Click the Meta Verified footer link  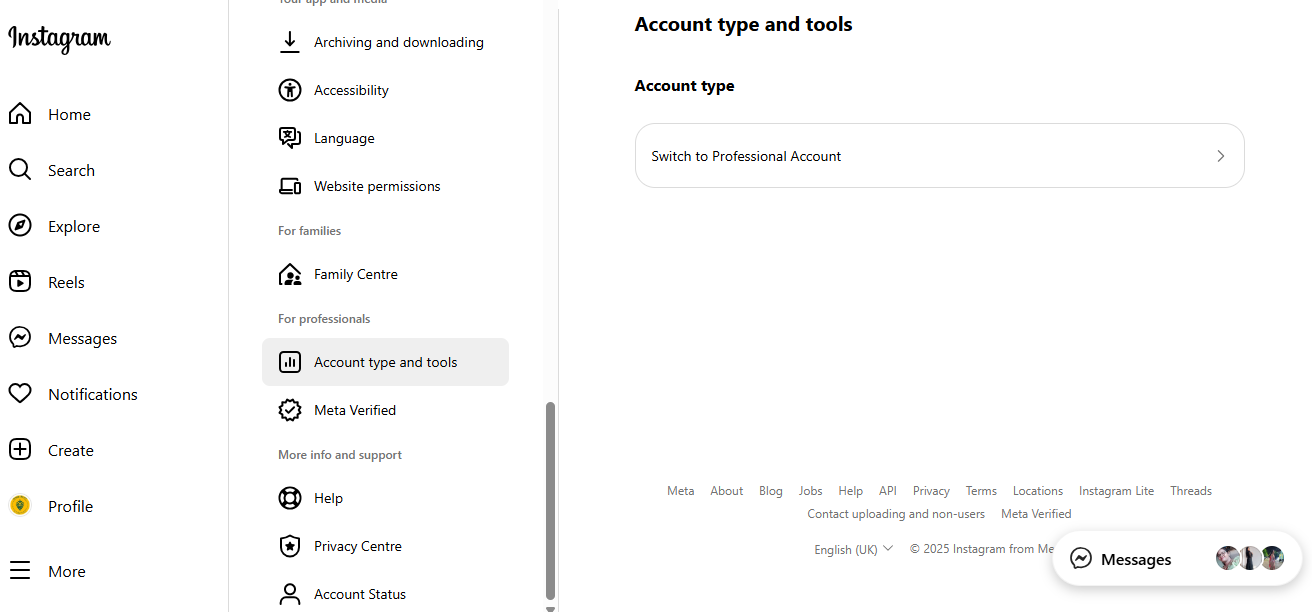1036,514
